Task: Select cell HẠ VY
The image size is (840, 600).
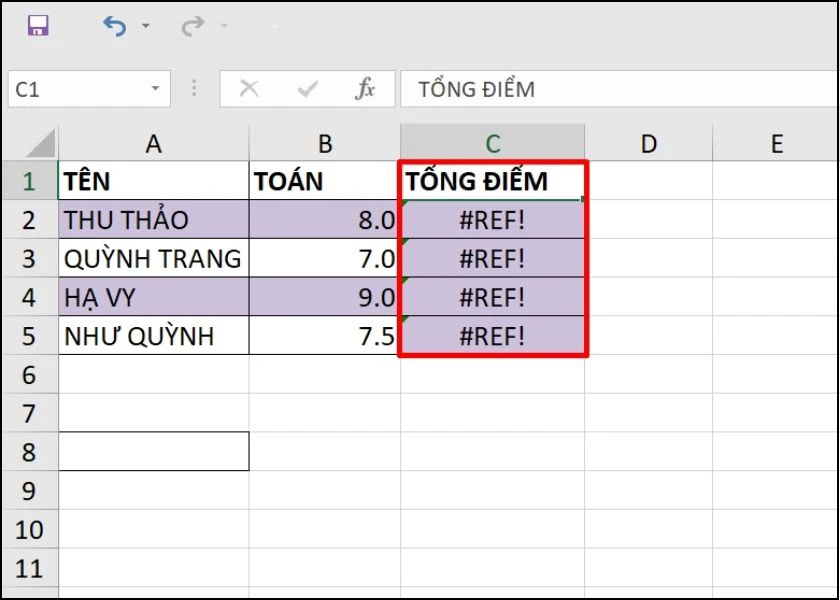Action: coord(154,297)
